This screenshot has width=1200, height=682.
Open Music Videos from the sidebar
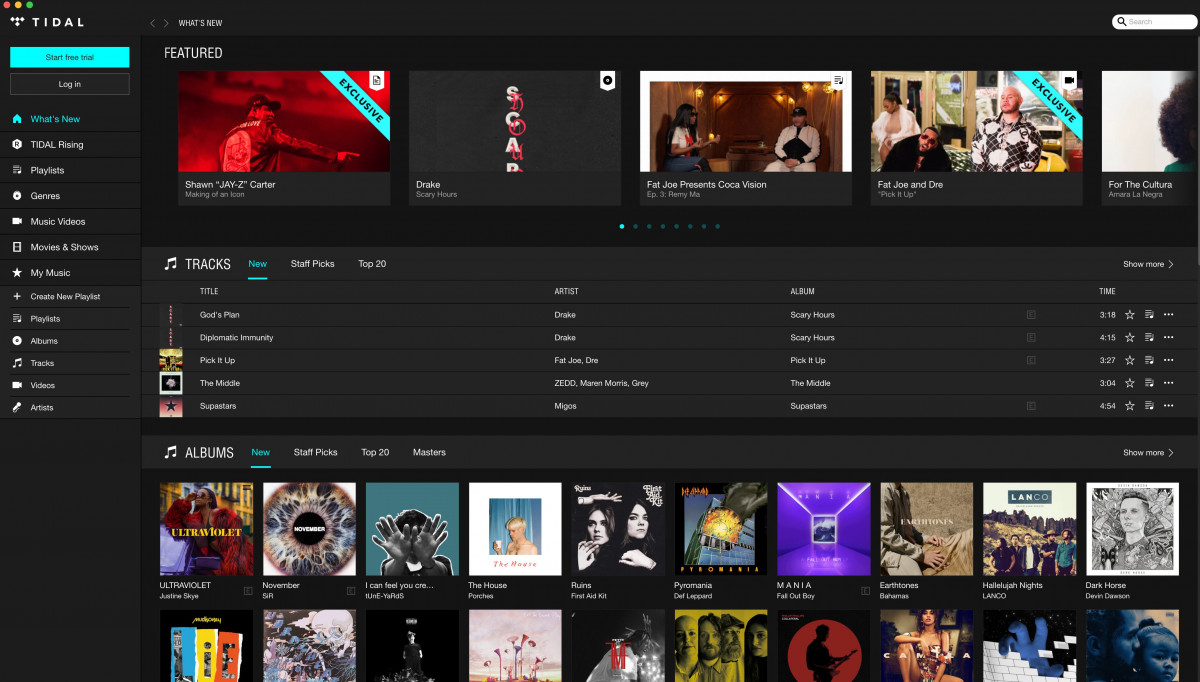[58, 222]
